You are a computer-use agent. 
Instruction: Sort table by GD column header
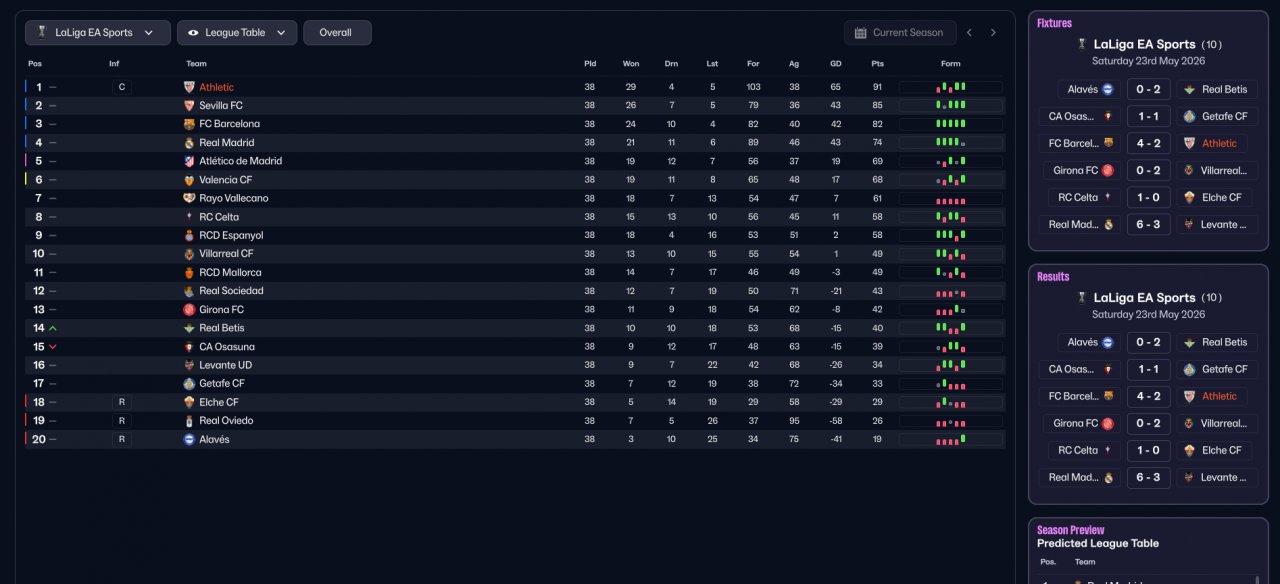[836, 63]
